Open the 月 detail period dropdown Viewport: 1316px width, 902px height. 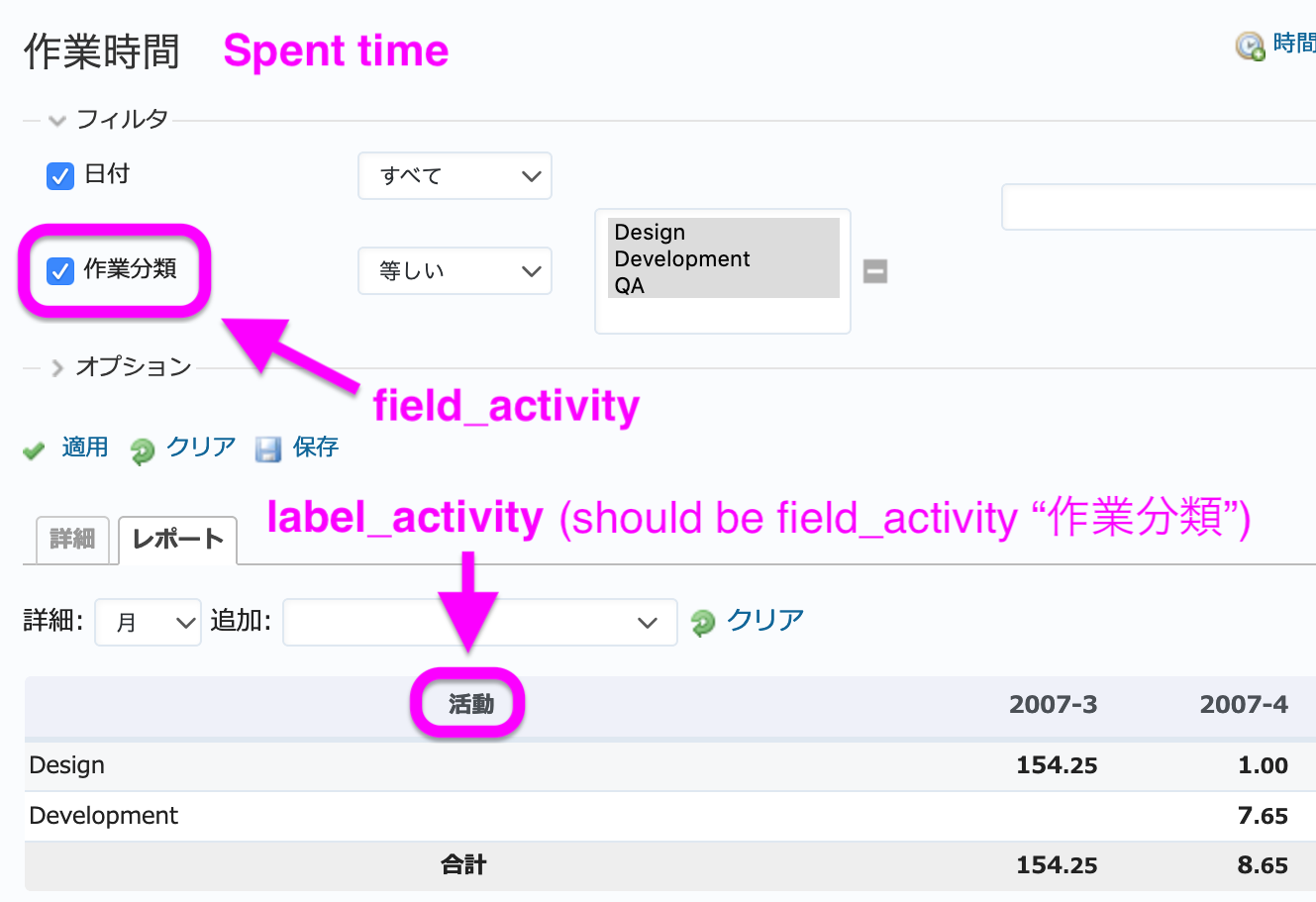(x=148, y=623)
